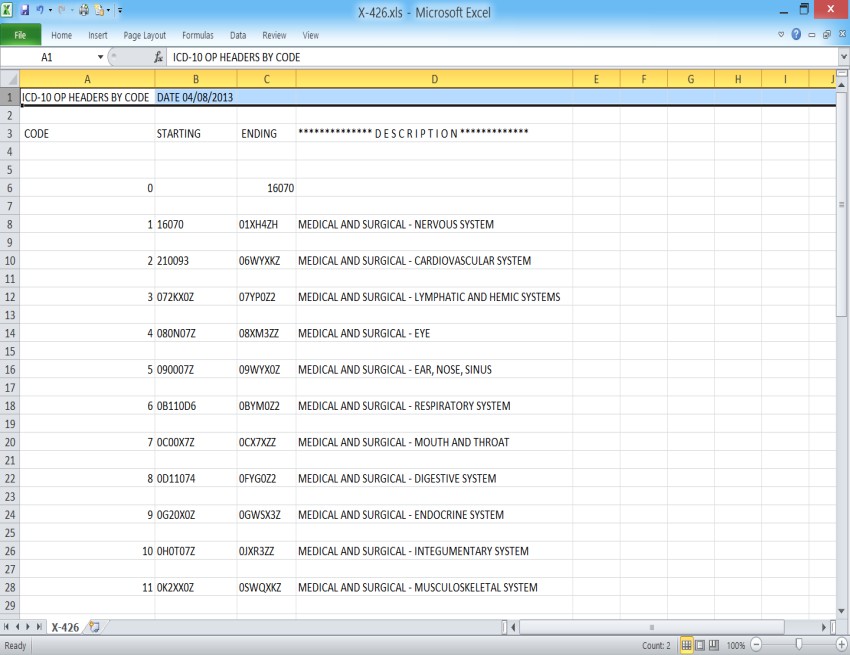Select the ending code cell 0GWSX3Z
Viewport: 850px width, 655px height.
click(x=266, y=515)
